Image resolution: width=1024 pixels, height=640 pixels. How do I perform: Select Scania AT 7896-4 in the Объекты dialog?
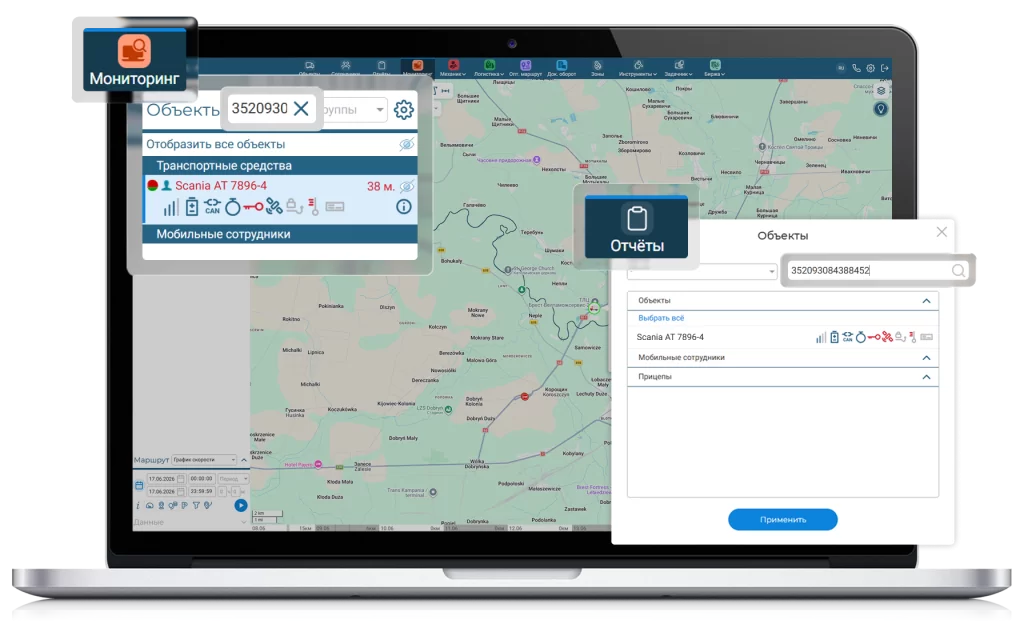(670, 337)
